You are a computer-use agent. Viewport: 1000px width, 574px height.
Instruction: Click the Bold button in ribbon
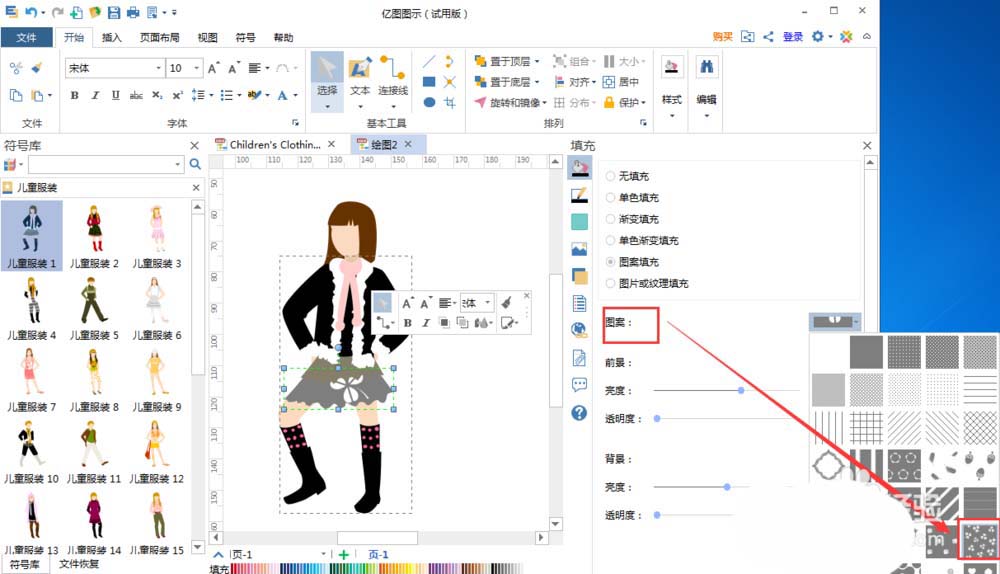pyautogui.click(x=75, y=95)
